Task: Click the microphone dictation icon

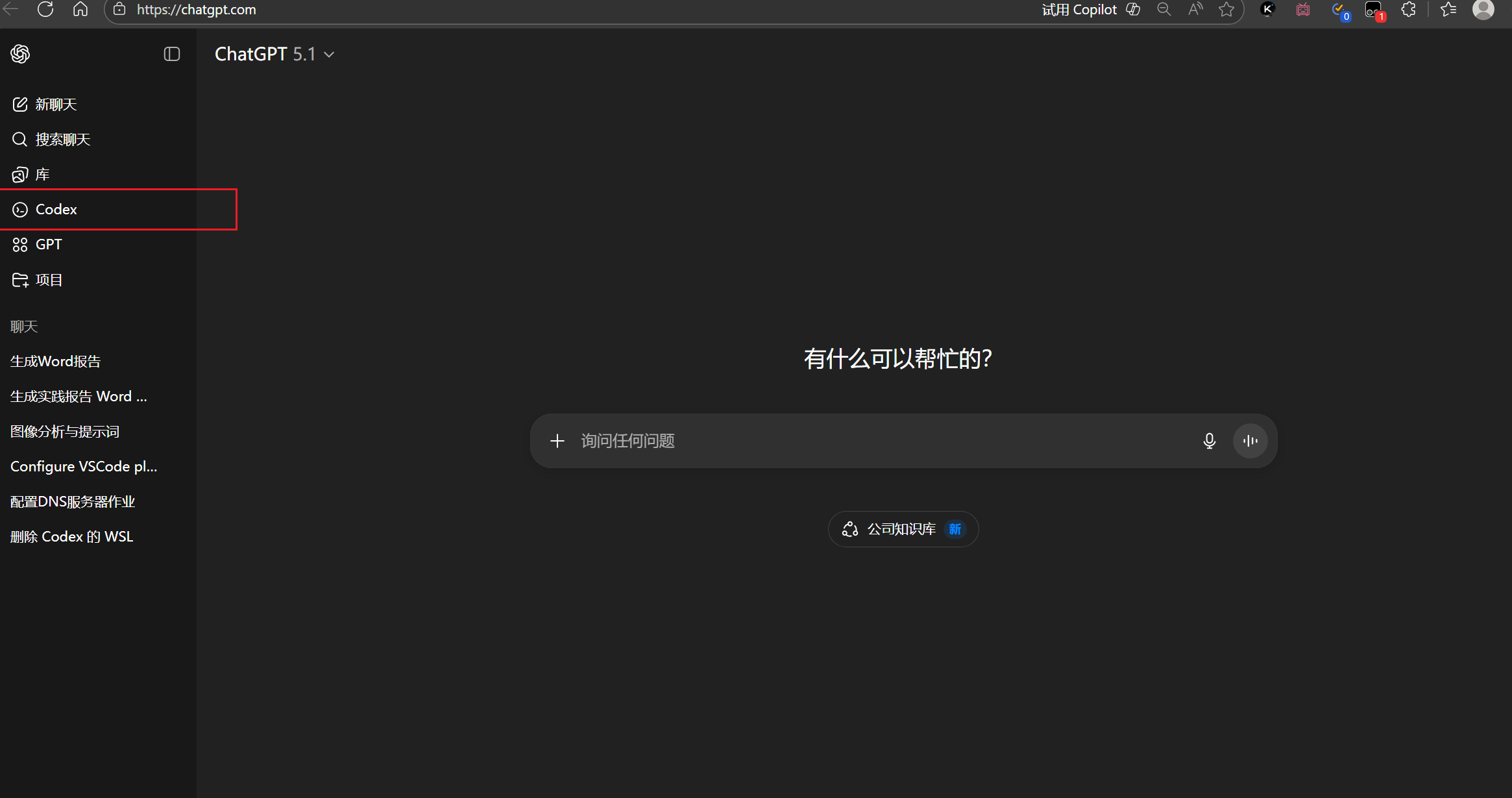Action: [1209, 442]
